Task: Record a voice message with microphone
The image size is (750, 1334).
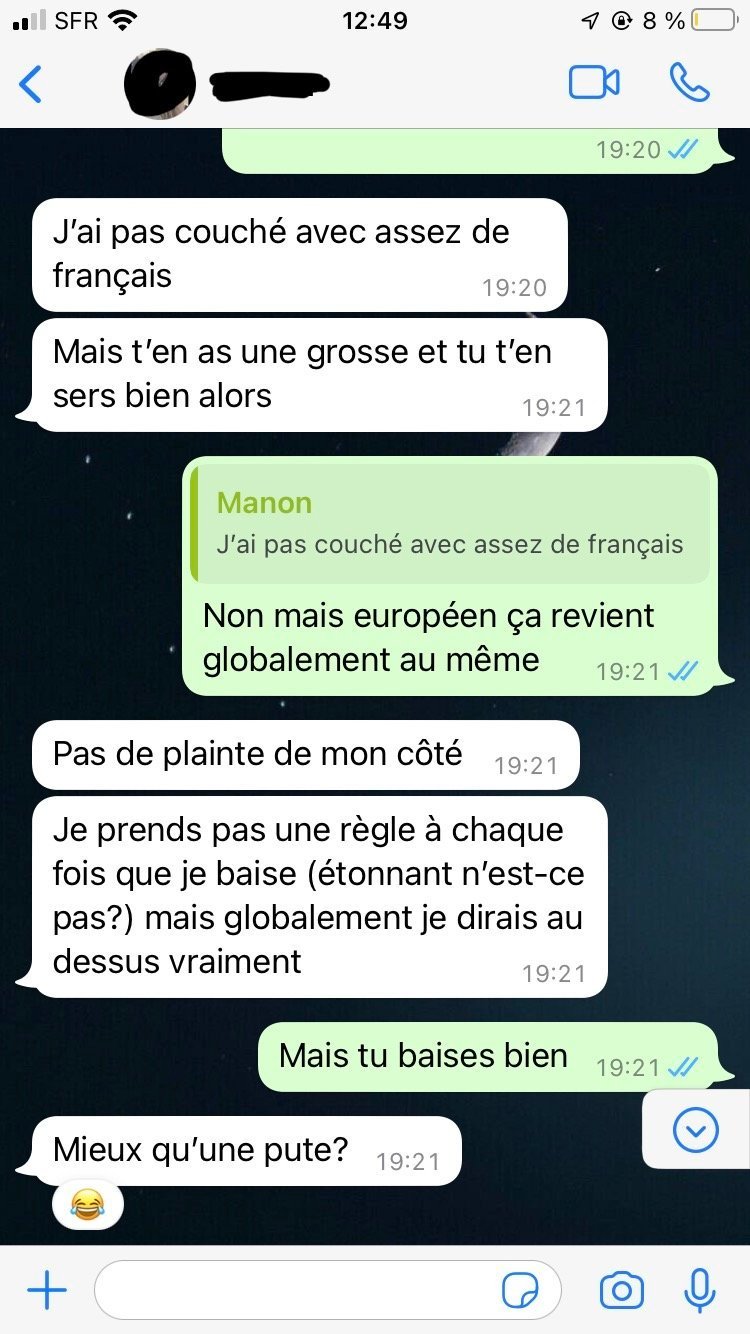Action: 700,1291
